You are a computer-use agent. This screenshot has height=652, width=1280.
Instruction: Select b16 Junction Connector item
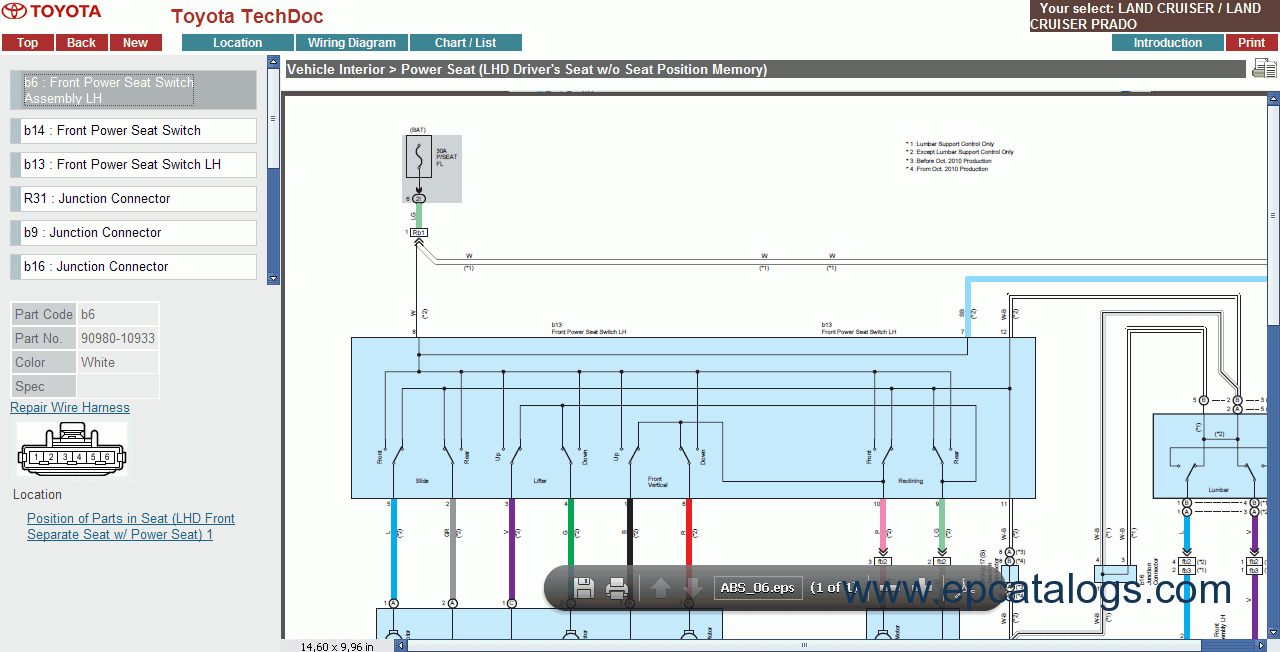coord(133,266)
